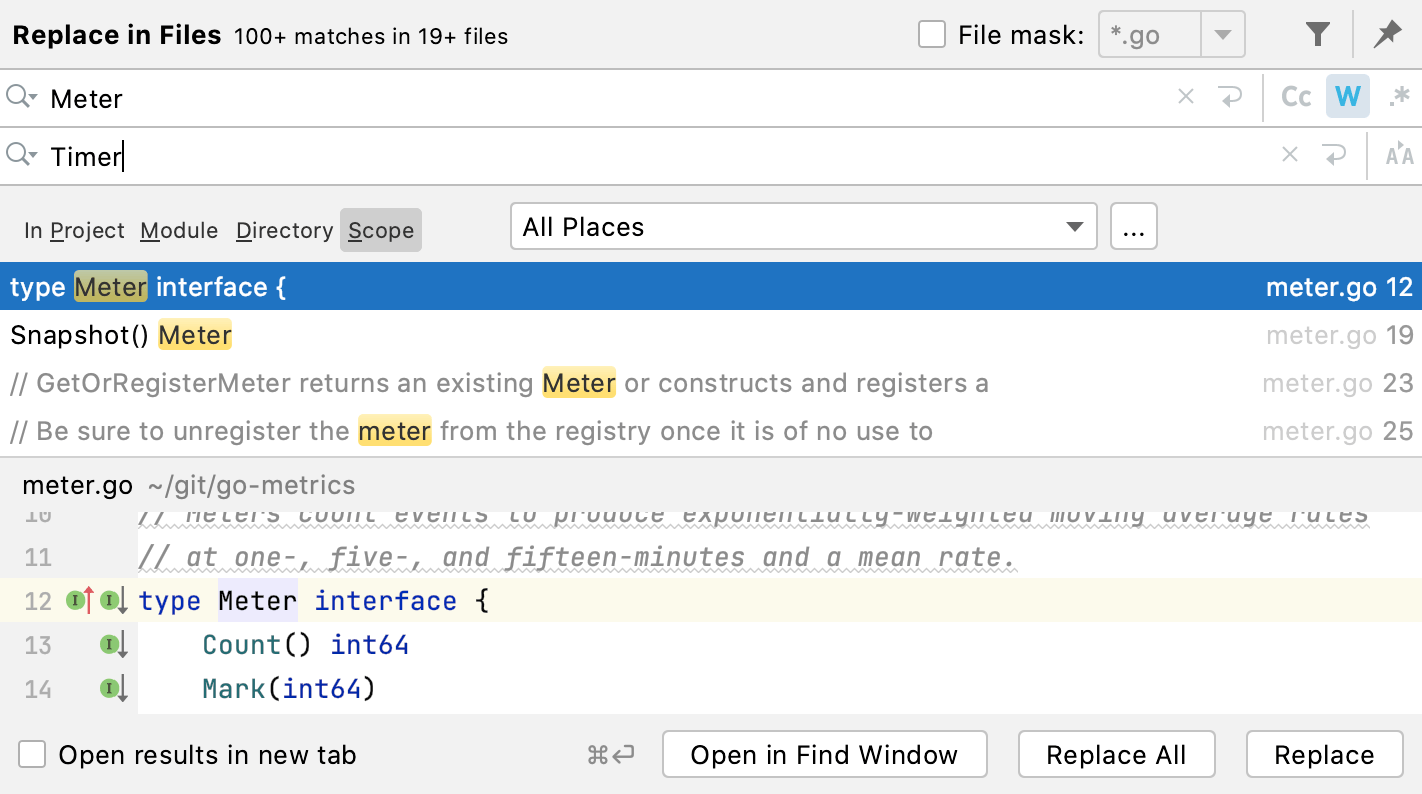
Task: Clear the Meter search field
Action: 1186,97
